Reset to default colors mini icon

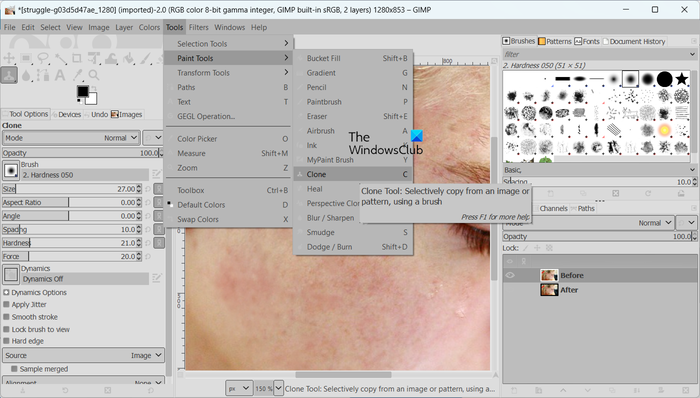point(79,102)
